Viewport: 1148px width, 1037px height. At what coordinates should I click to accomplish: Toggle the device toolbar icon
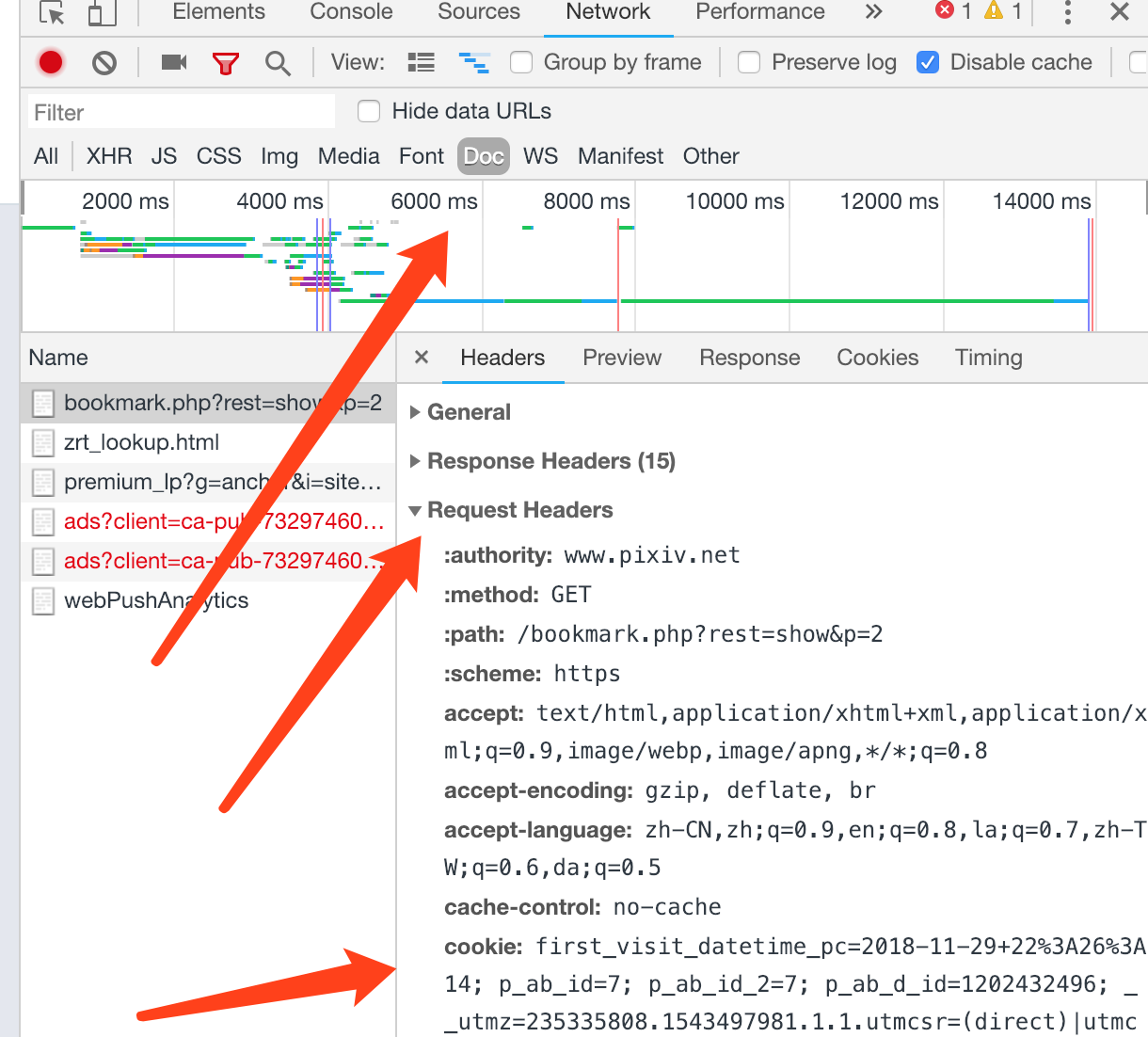tap(102, 12)
